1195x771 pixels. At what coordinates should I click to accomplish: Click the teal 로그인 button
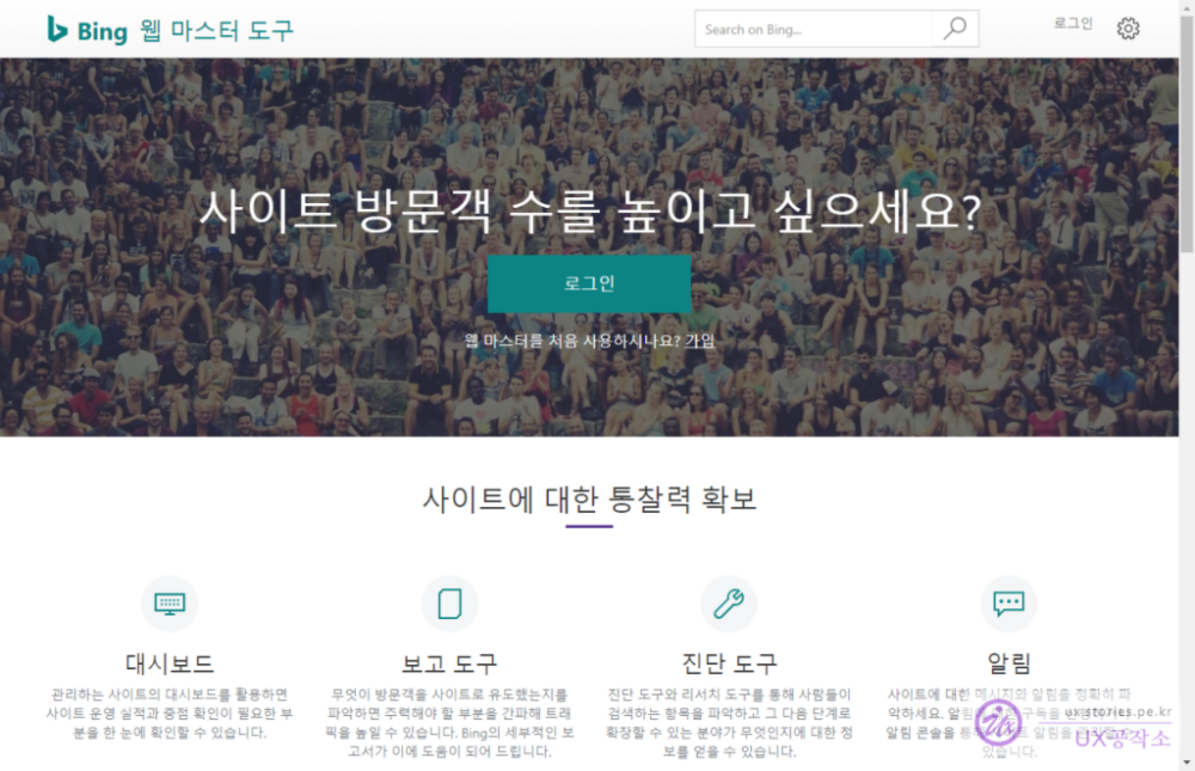(589, 283)
